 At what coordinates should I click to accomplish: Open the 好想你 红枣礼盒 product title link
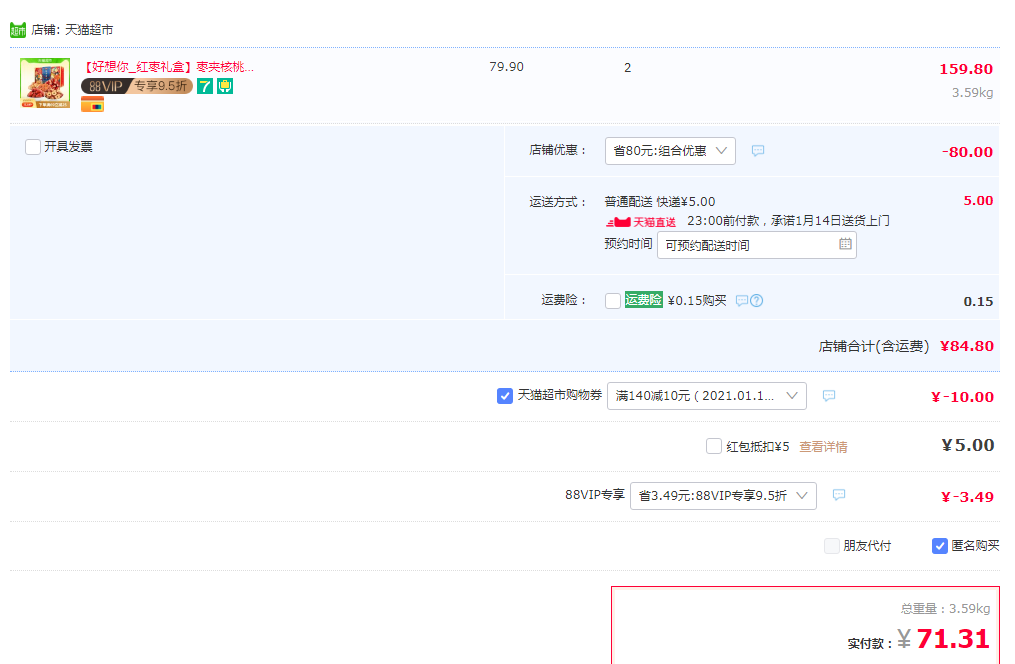tap(168, 67)
